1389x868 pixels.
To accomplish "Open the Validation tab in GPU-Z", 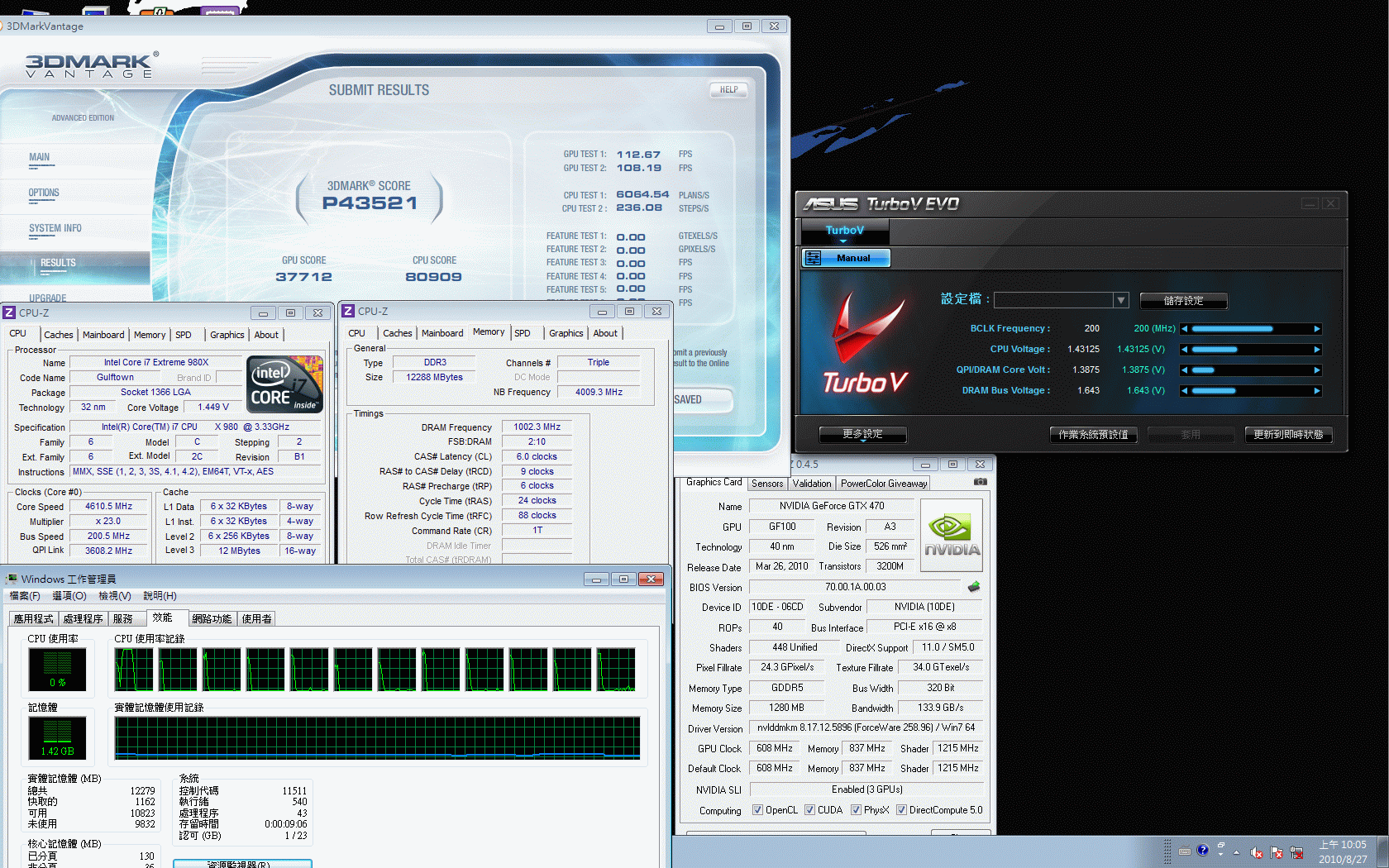I will (x=812, y=484).
